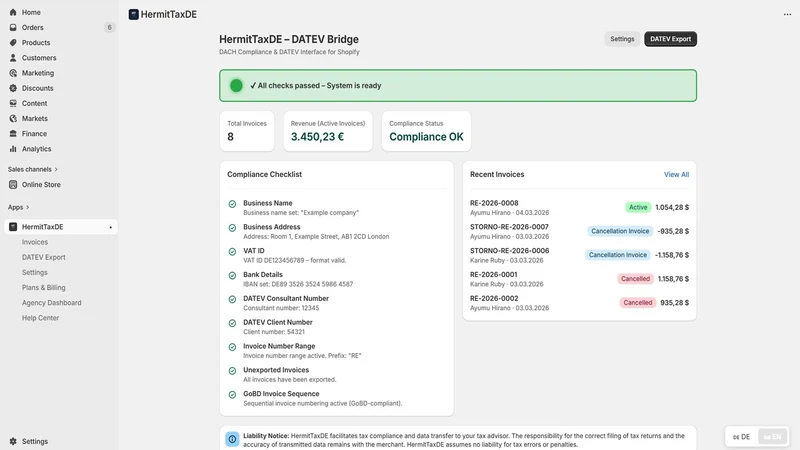Click the sidebar Settings gear icon
The image size is (800, 450).
[x=13, y=441]
